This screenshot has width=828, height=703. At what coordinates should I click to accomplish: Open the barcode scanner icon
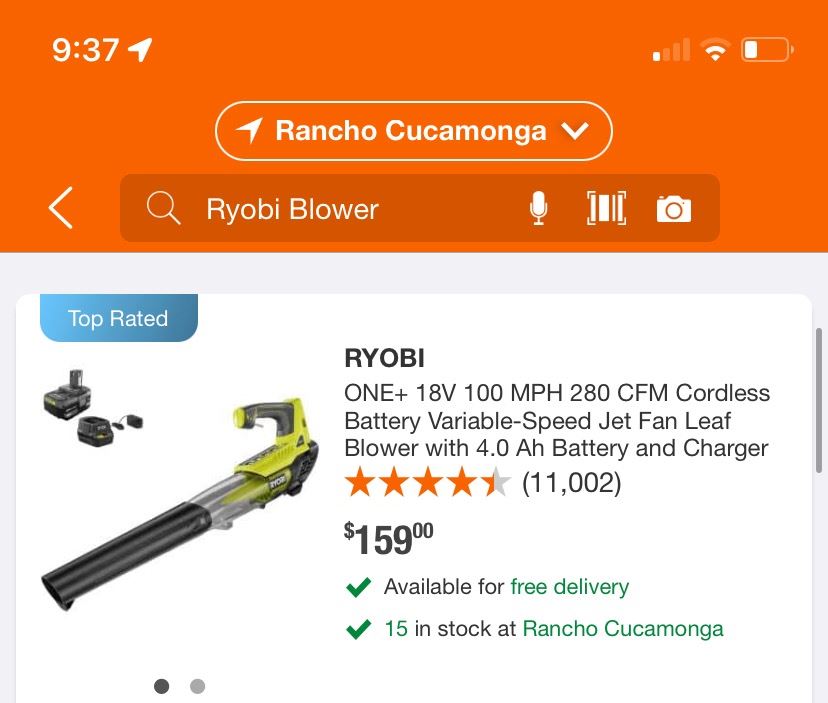(x=606, y=208)
